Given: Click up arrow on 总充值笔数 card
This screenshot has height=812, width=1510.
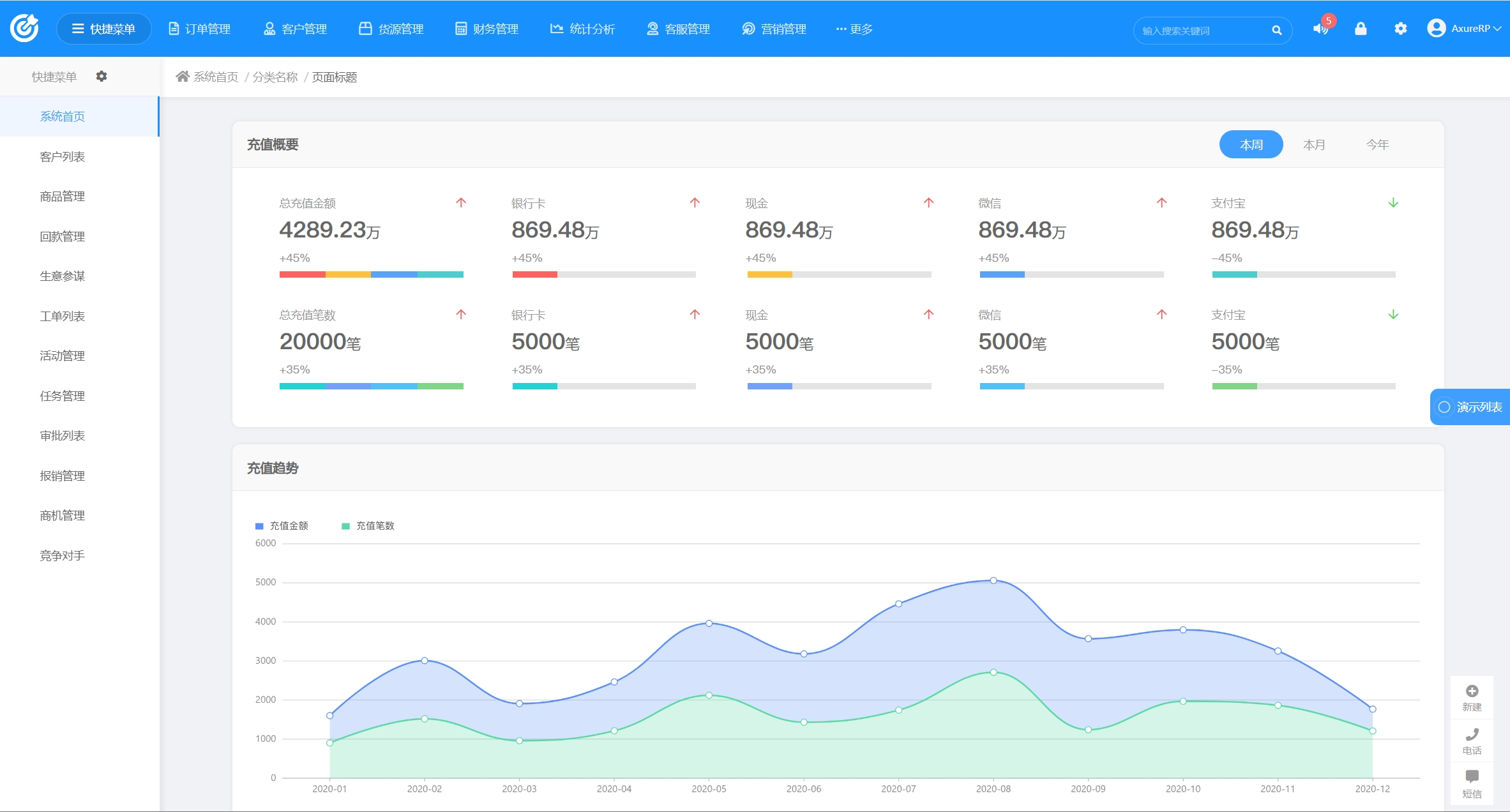Looking at the screenshot, I should (461, 314).
